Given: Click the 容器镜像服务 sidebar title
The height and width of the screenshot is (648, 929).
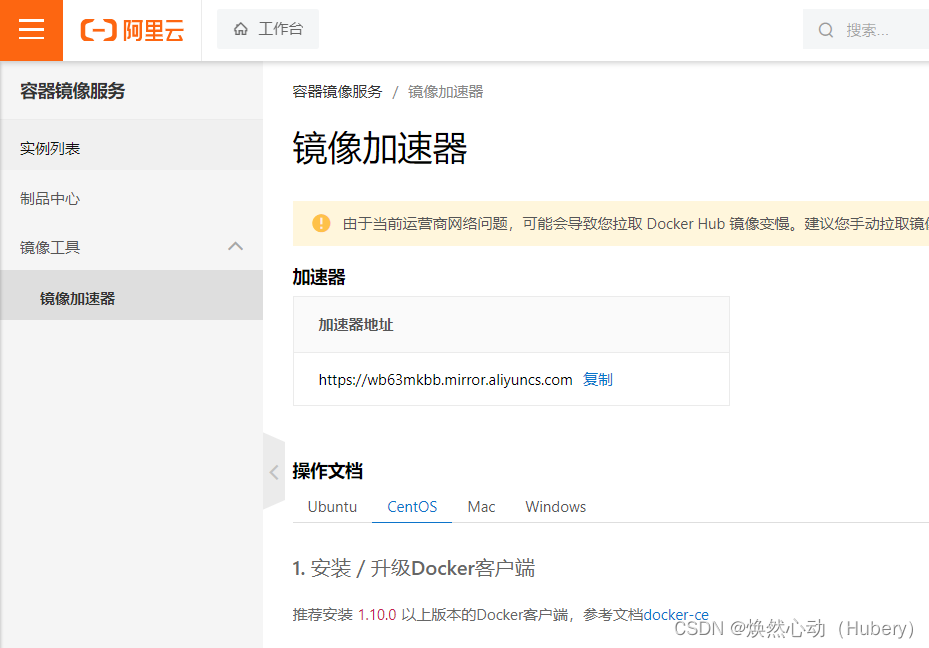Looking at the screenshot, I should [72, 91].
